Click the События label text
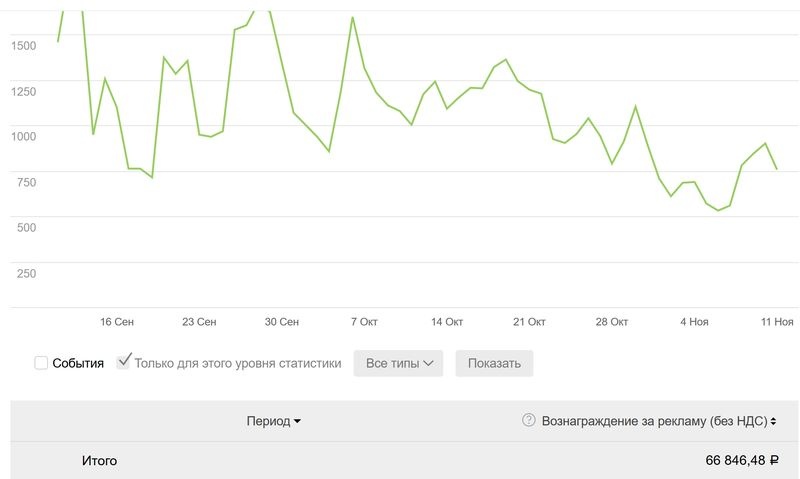The image size is (800, 479). click(x=78, y=363)
